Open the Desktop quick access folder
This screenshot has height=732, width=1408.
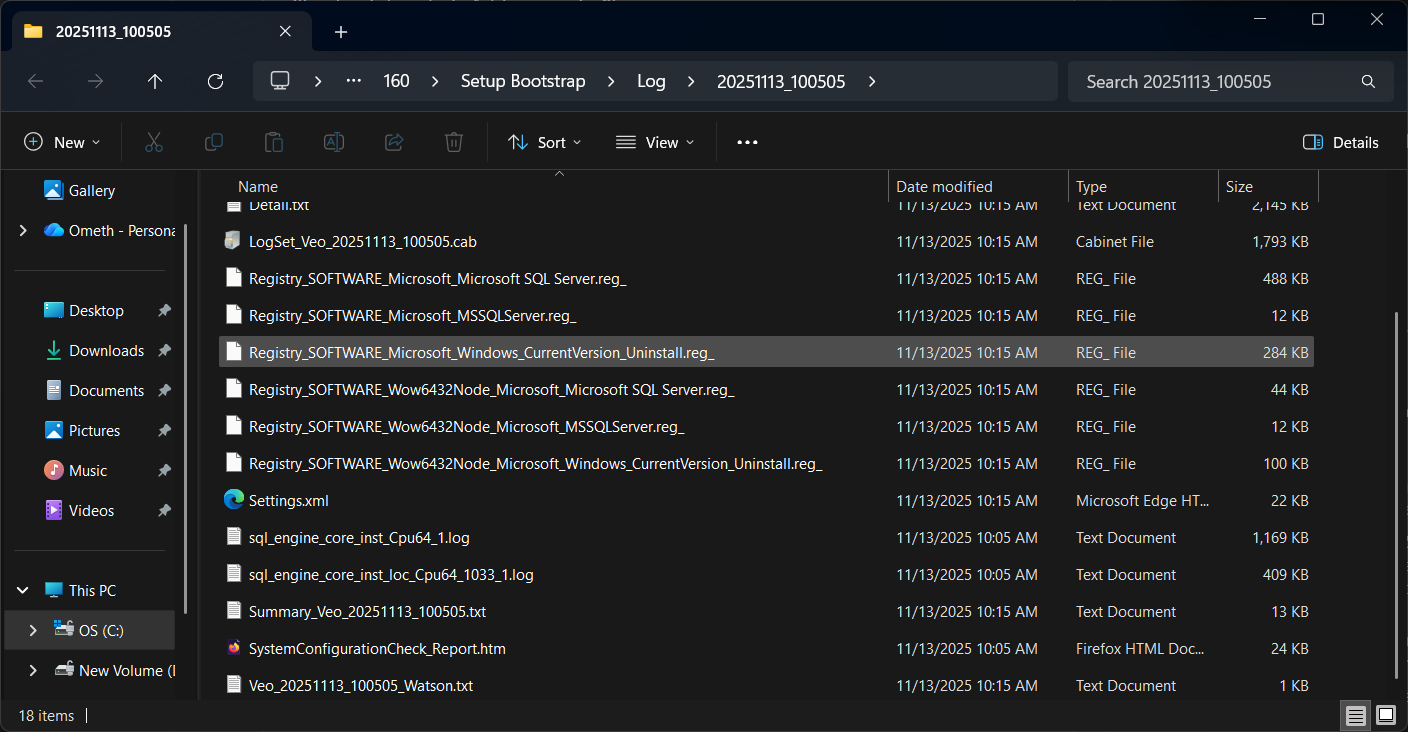[x=96, y=310]
